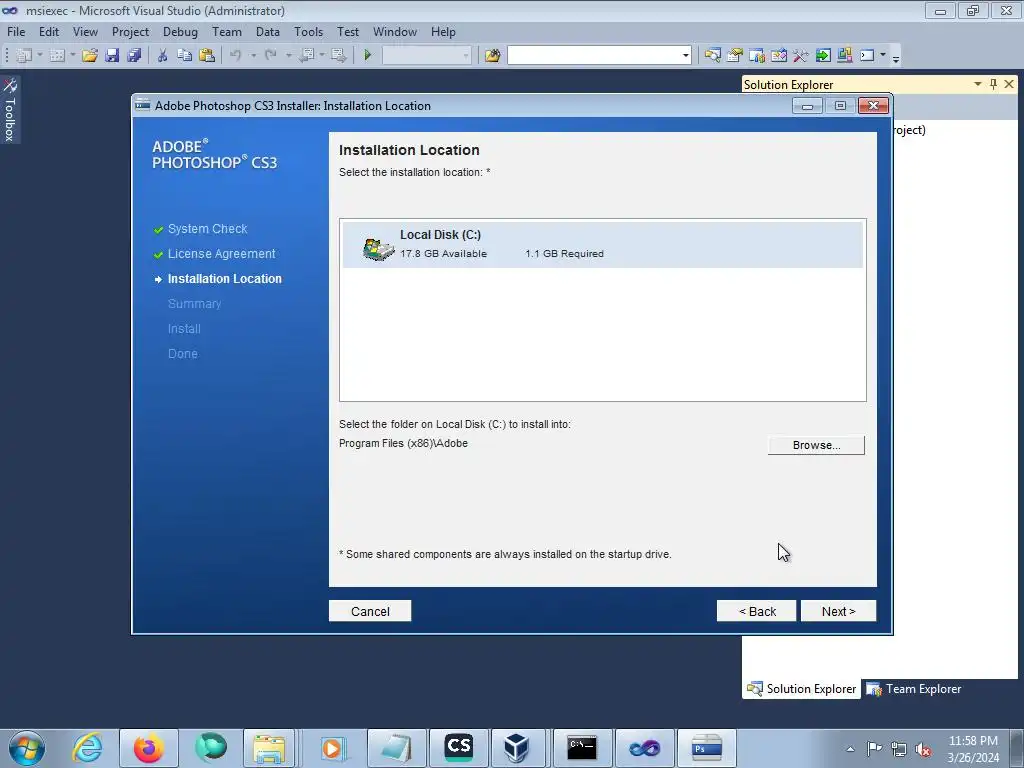Pin Solution Explorer auto-hide pushpin
Image resolution: width=1024 pixels, height=768 pixels.
click(993, 84)
